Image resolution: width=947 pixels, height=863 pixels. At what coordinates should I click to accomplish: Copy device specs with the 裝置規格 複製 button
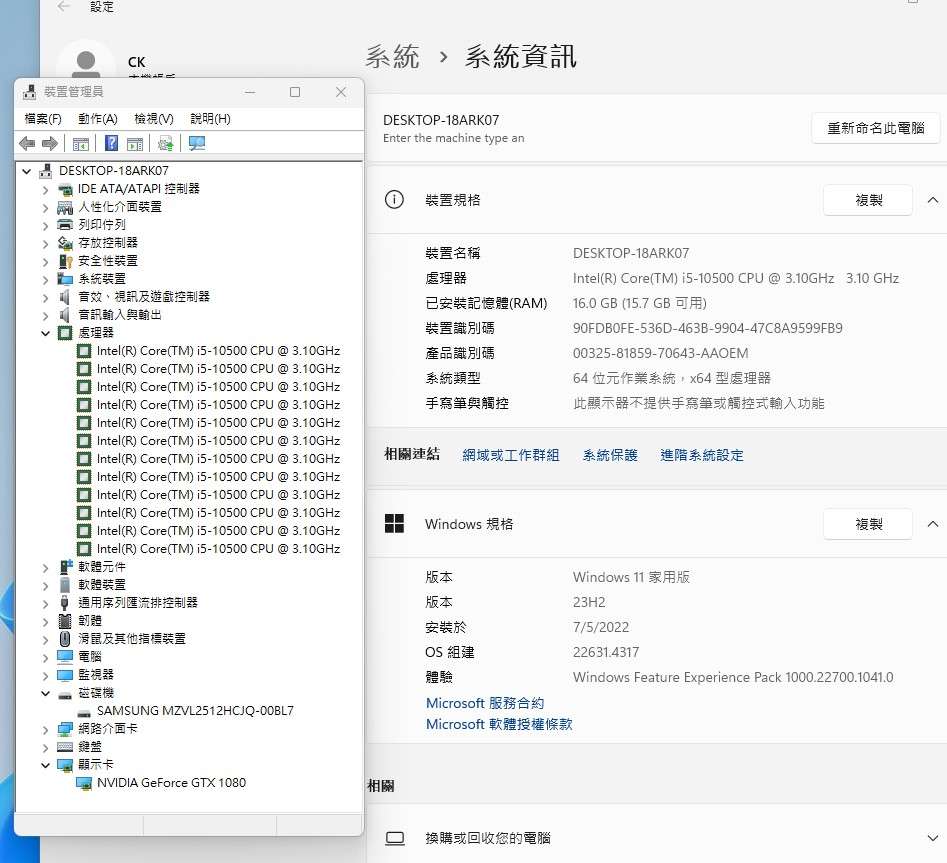(x=868, y=200)
